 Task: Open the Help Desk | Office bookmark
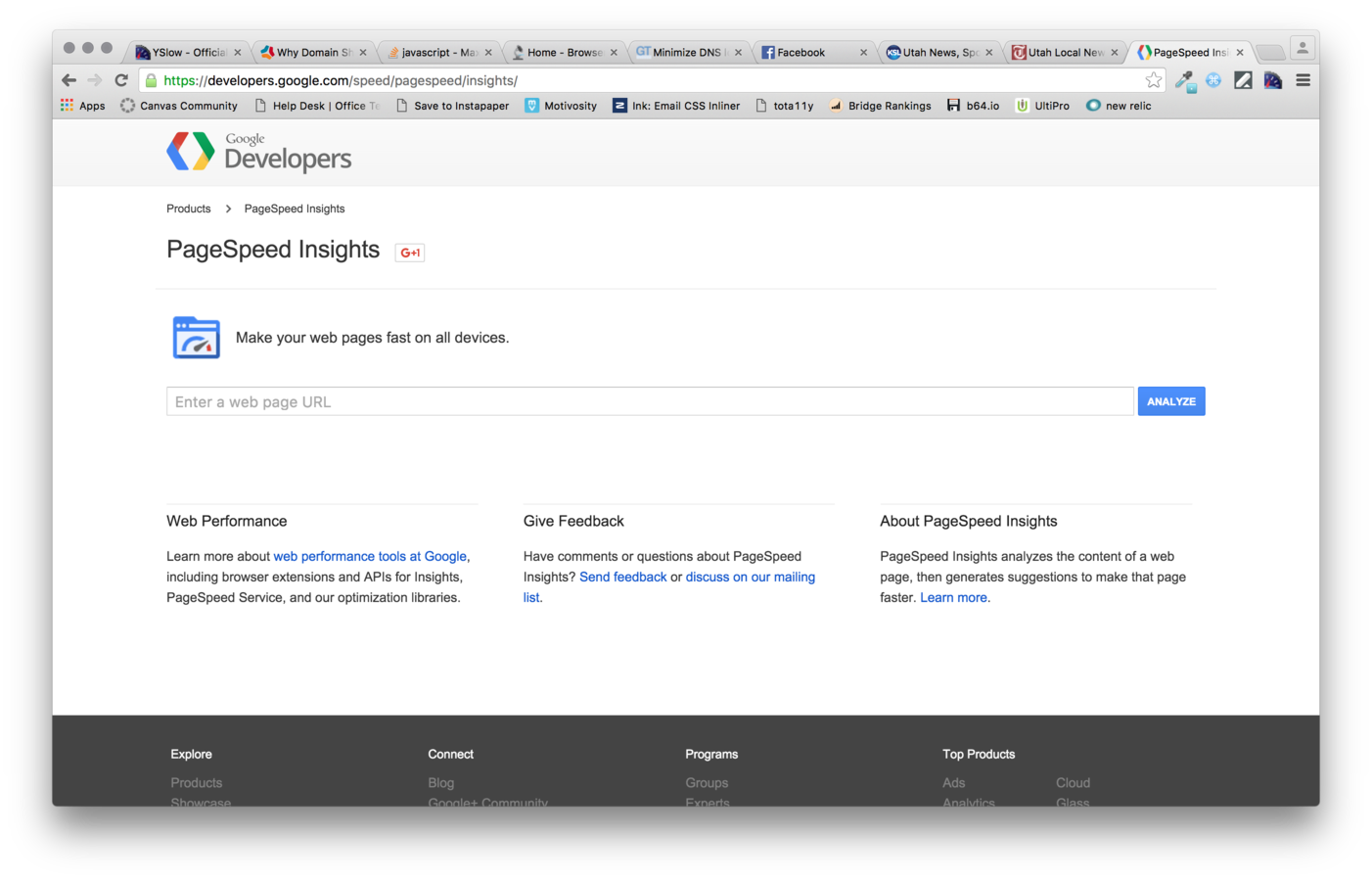317,106
